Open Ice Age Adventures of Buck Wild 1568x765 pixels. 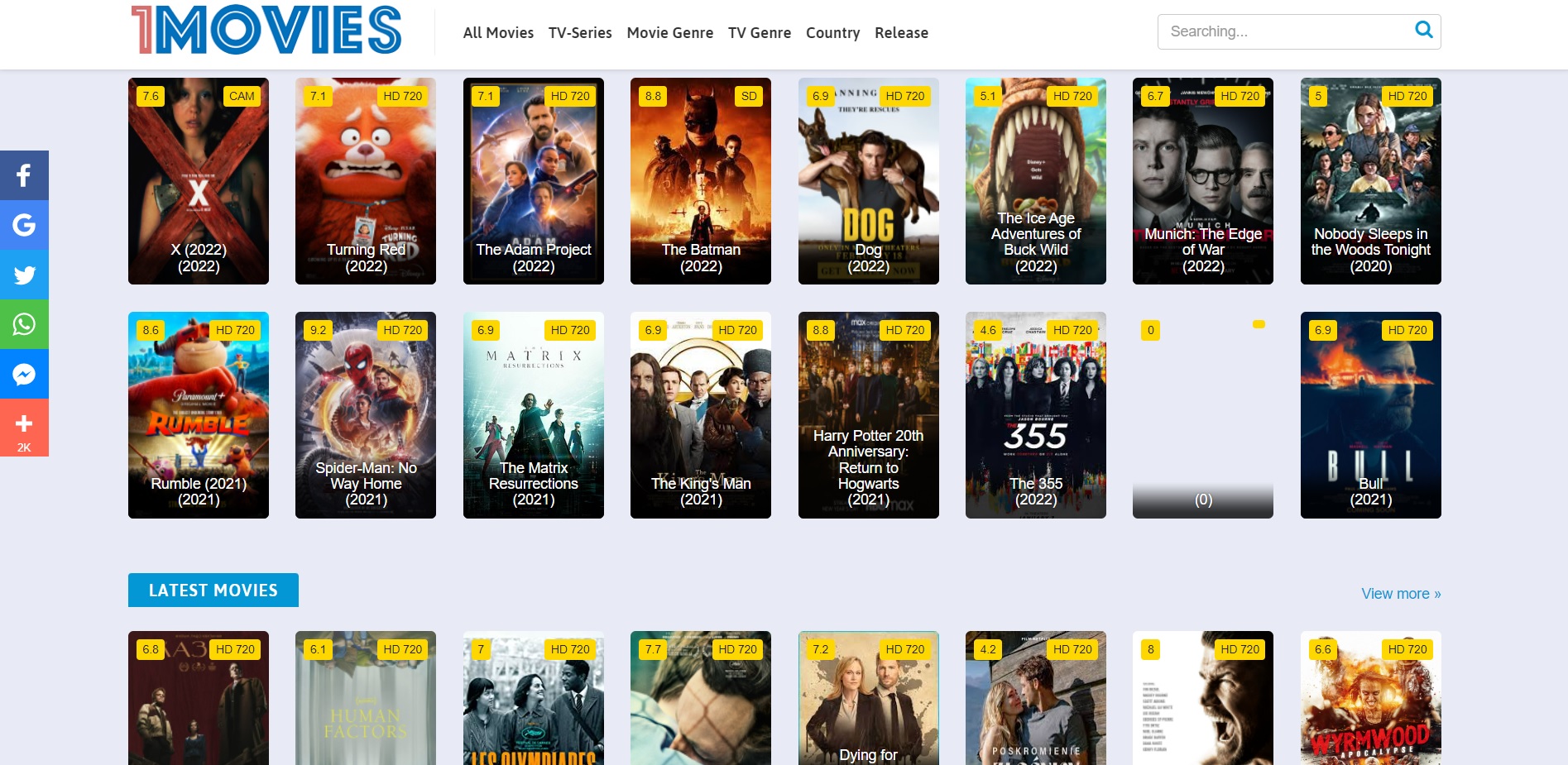1036,181
